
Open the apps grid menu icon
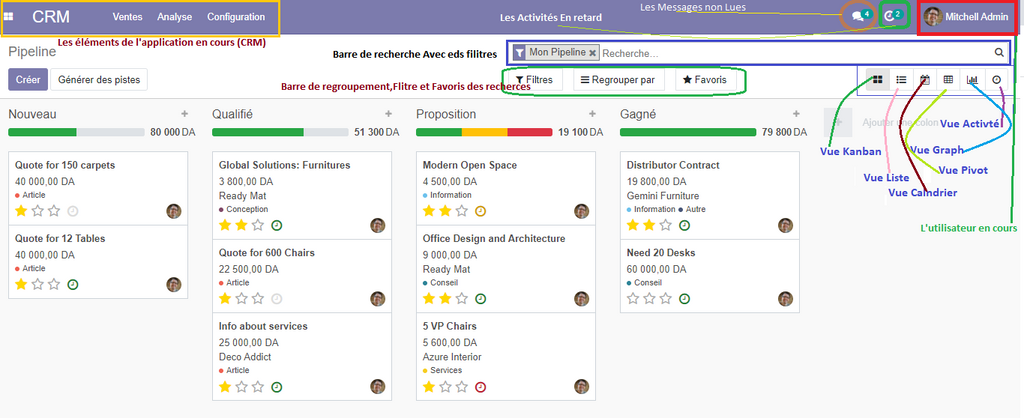click(9, 17)
